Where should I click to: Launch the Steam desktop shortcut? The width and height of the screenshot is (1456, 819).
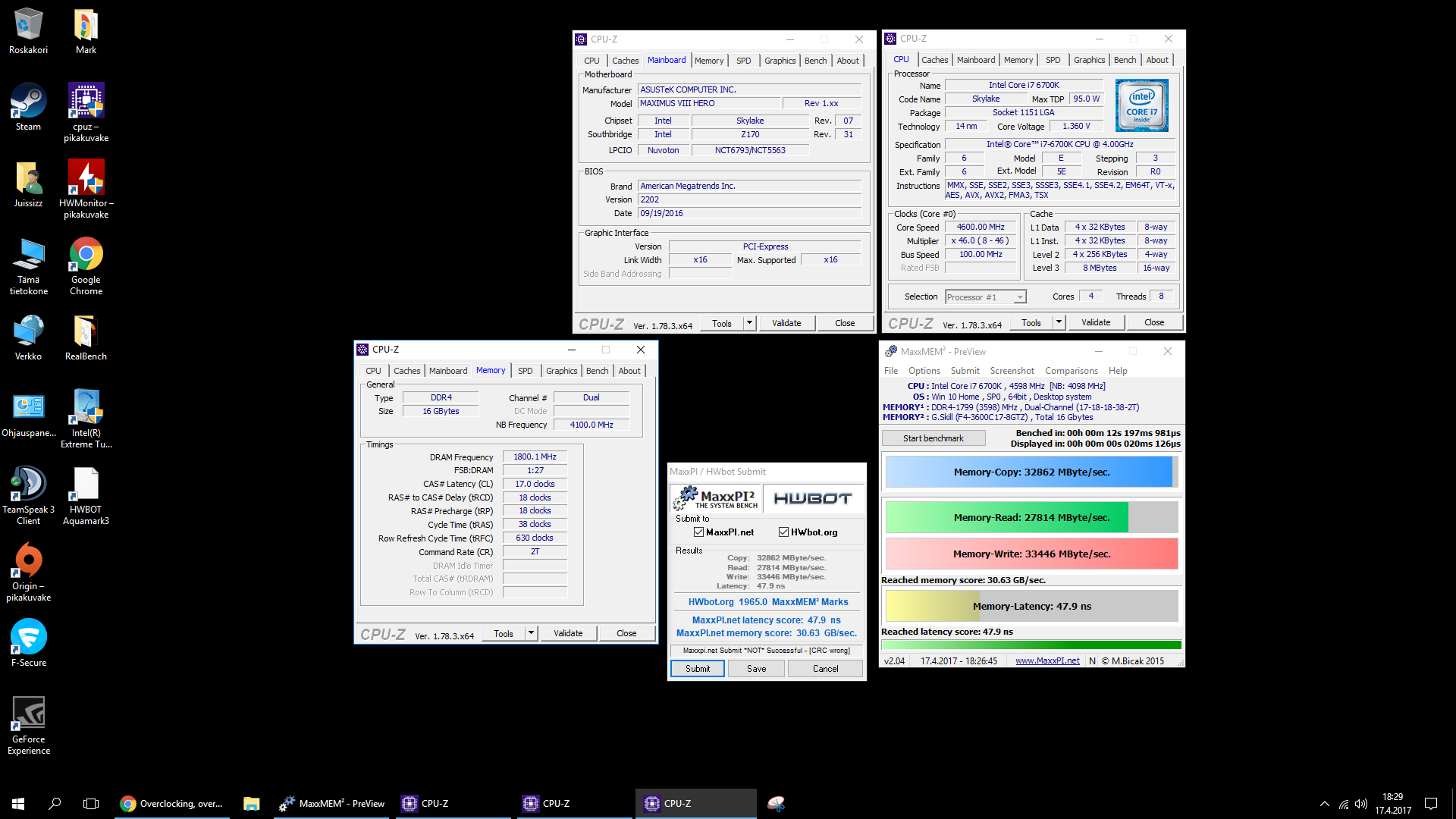point(28,107)
